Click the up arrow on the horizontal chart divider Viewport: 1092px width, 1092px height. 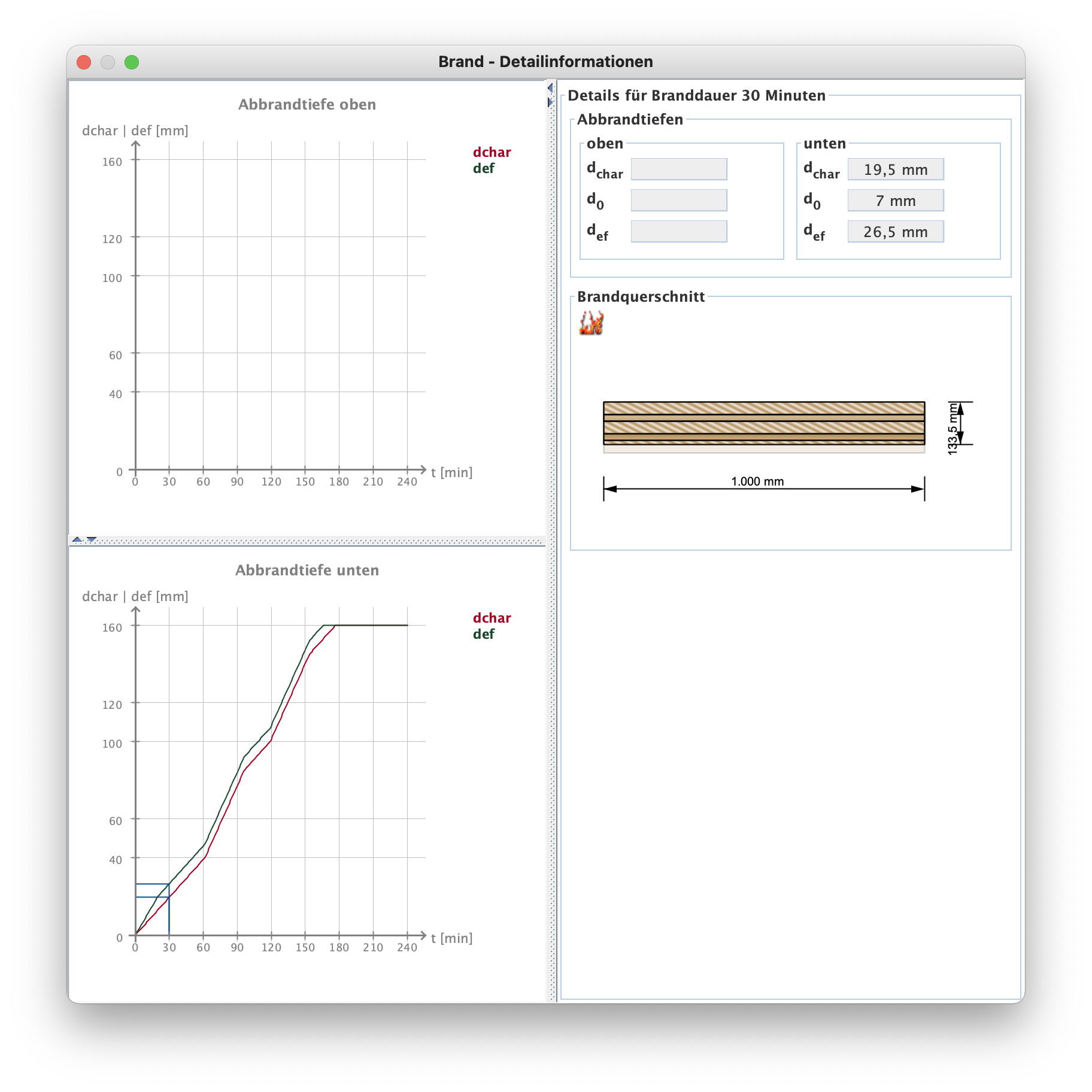coord(77,540)
